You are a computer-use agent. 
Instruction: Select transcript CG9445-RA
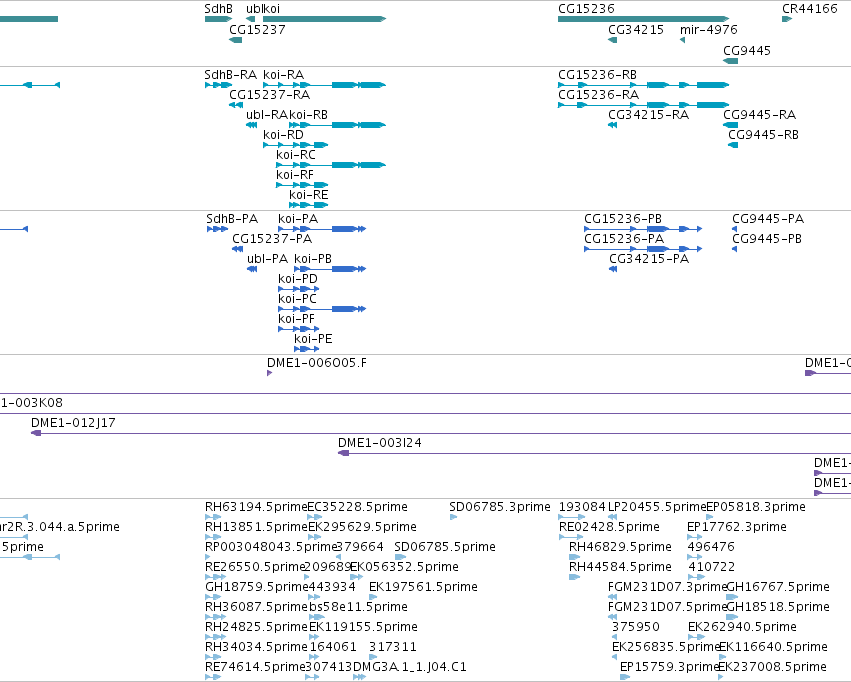759,115
